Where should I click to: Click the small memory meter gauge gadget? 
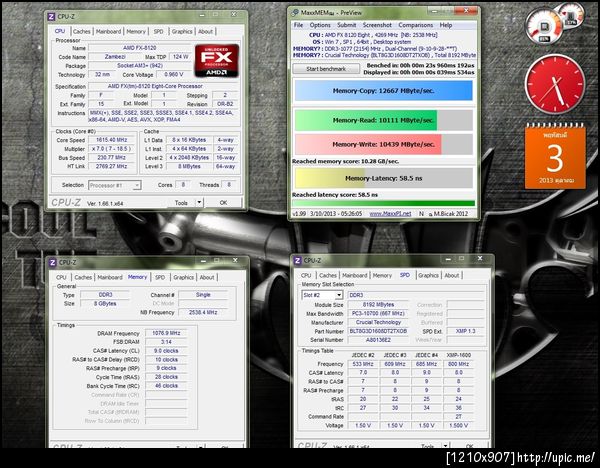point(572,15)
